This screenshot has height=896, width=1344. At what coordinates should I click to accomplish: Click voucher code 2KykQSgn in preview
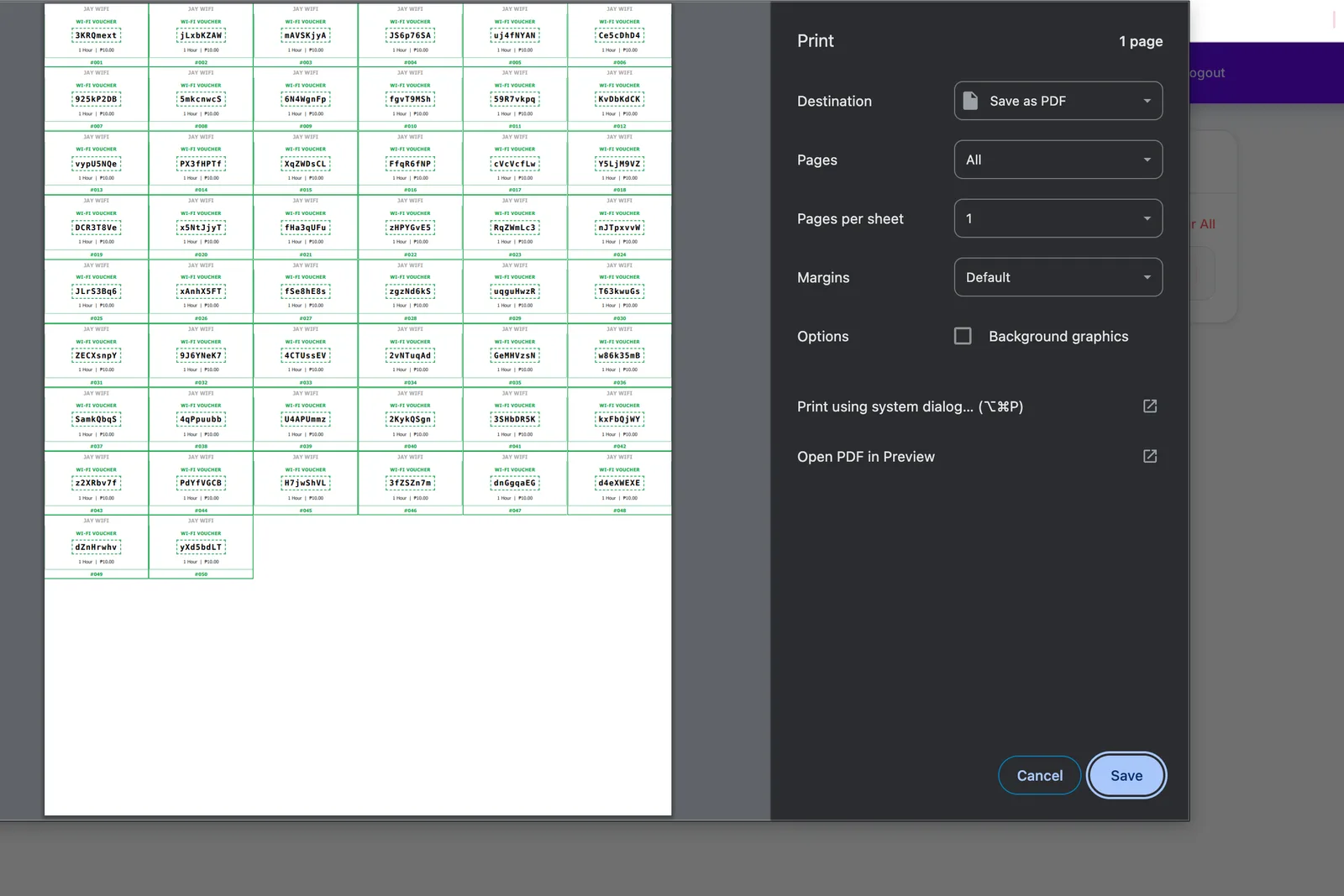coord(410,419)
